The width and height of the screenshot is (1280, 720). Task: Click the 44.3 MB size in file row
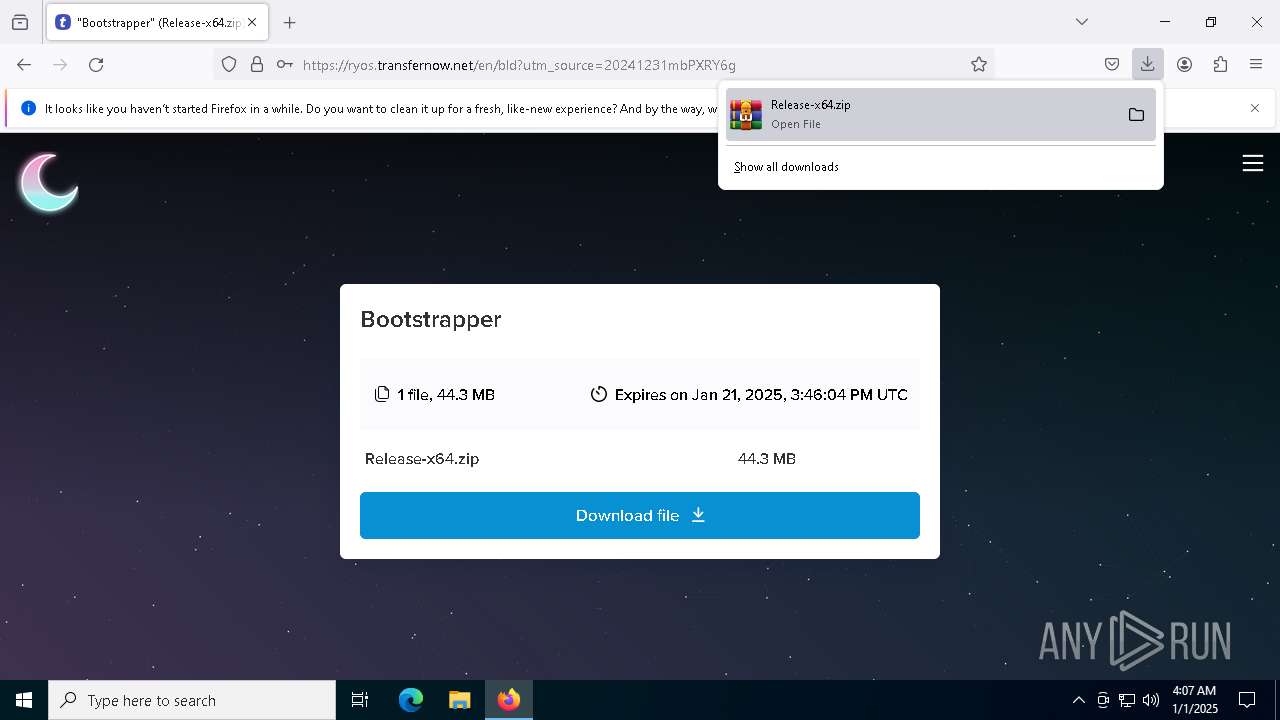tap(767, 459)
